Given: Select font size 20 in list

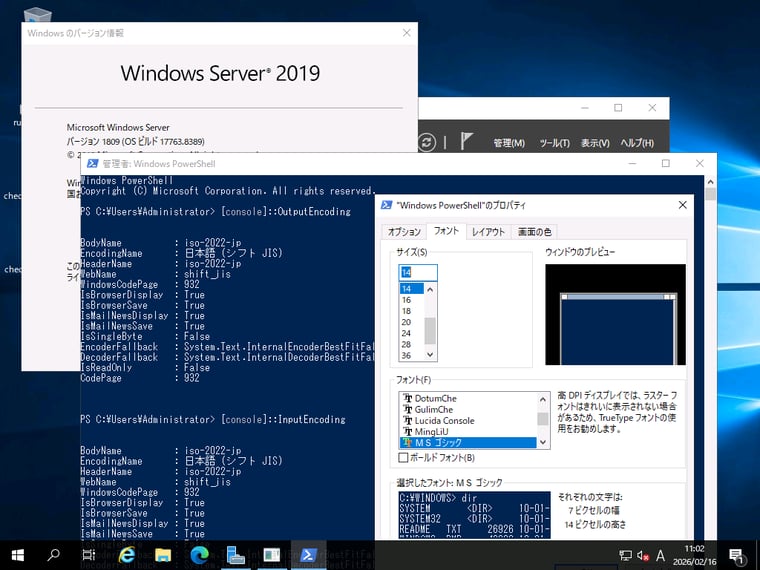Looking at the screenshot, I should (x=412, y=322).
